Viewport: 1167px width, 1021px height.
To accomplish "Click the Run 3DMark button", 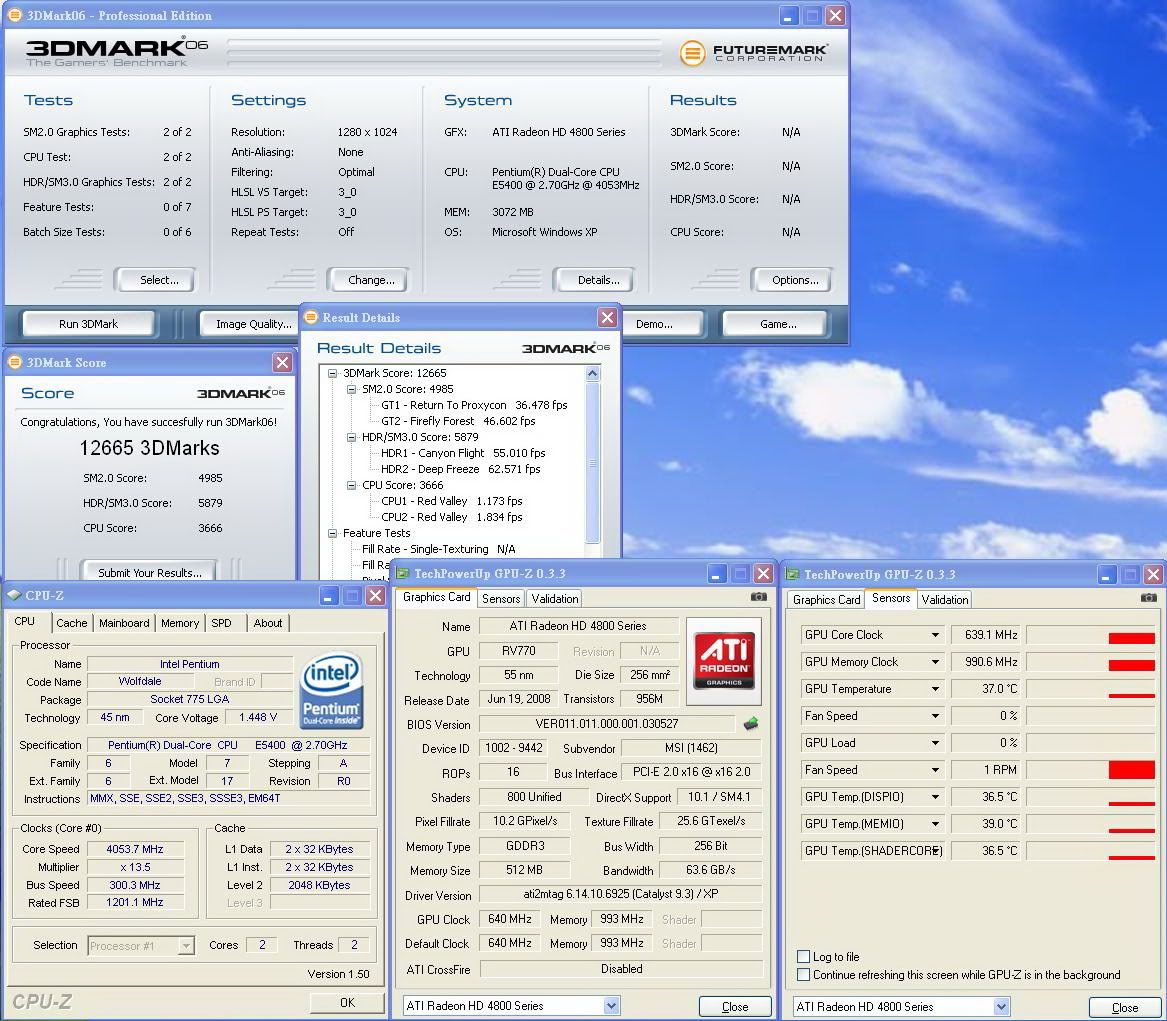I will pos(89,324).
